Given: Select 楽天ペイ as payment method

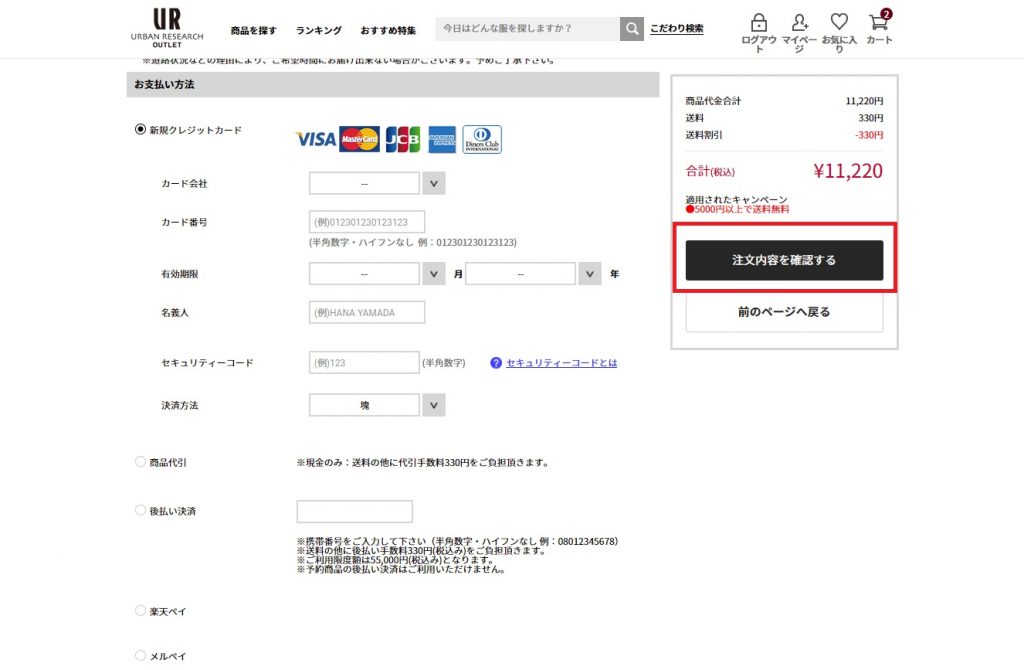Looking at the screenshot, I should [x=140, y=610].
